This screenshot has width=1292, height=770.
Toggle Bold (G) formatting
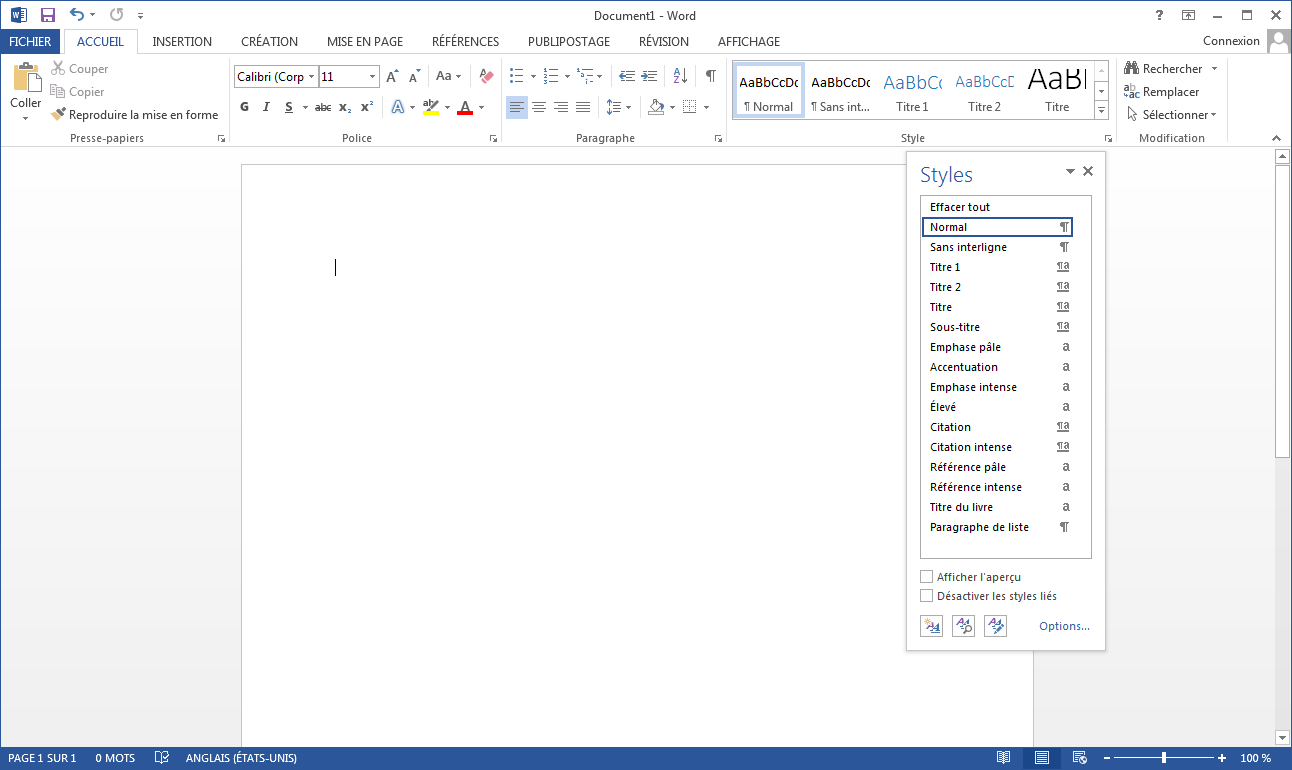pyautogui.click(x=245, y=107)
